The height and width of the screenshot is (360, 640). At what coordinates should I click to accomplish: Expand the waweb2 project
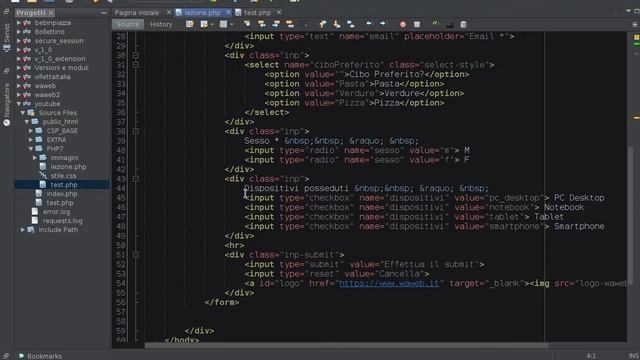coord(19,95)
